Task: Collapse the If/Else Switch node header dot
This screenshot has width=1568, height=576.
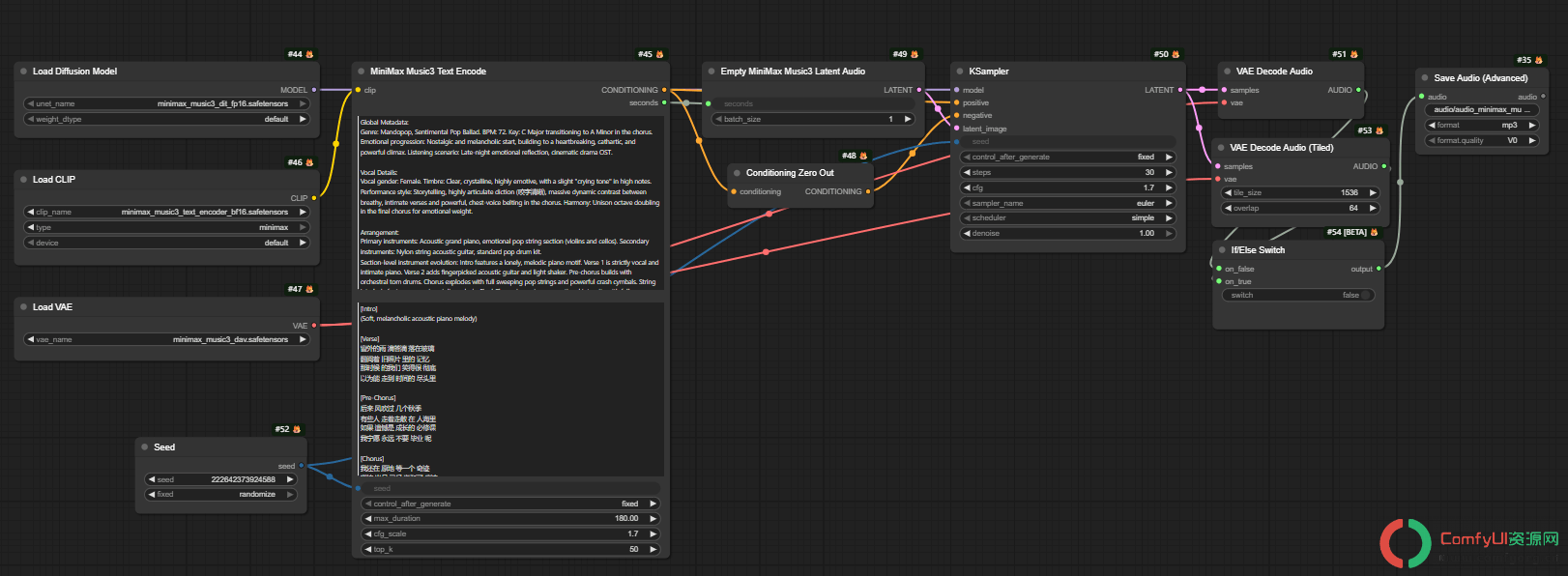Action: (x=1222, y=250)
